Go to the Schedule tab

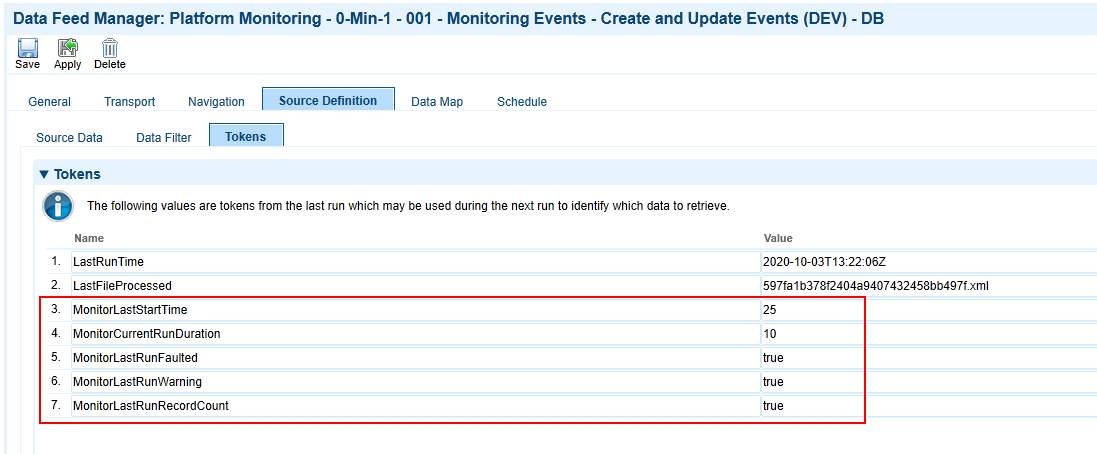pos(522,101)
